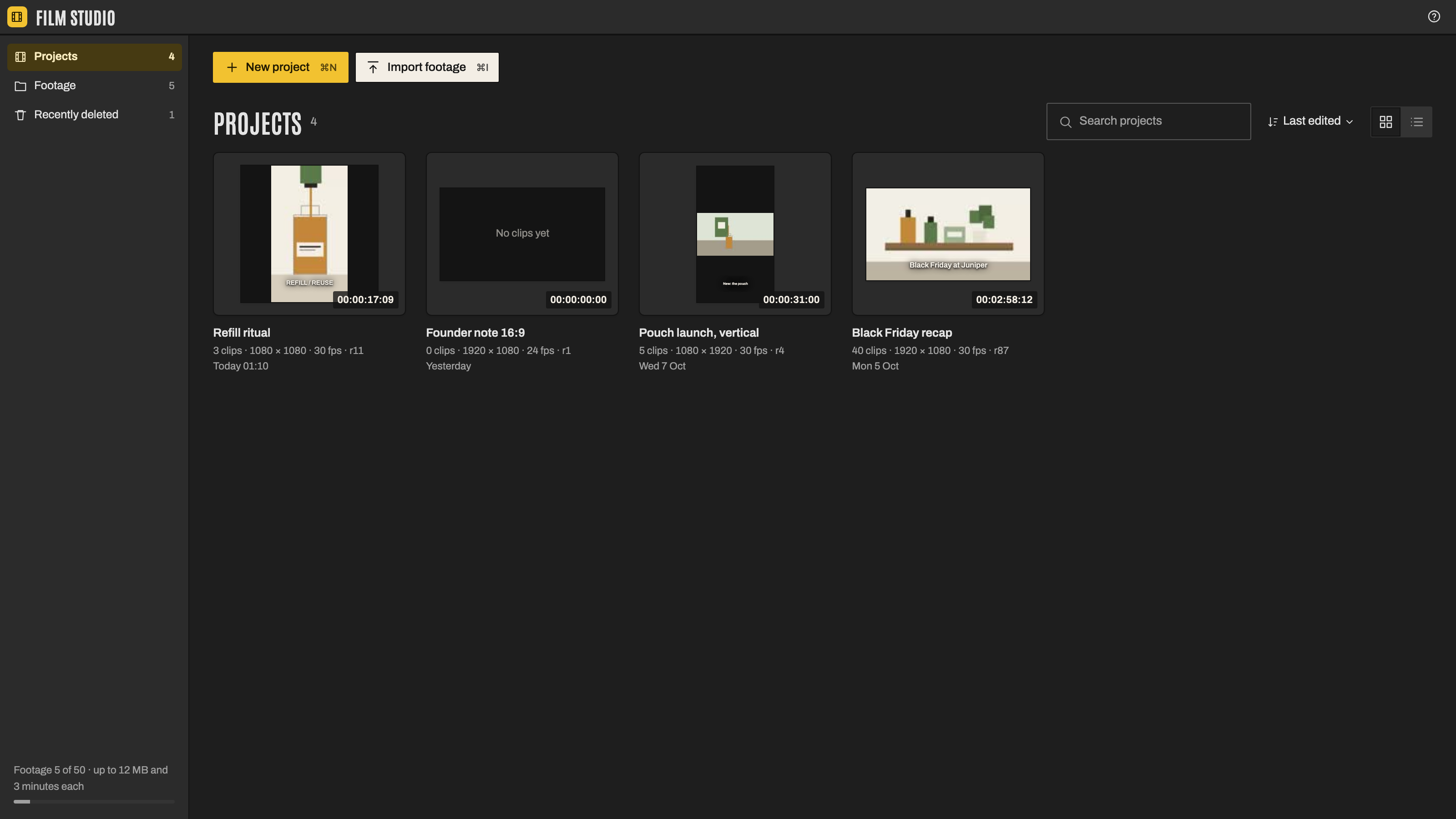Create a new project
The width and height of the screenshot is (1456, 819).
click(280, 67)
